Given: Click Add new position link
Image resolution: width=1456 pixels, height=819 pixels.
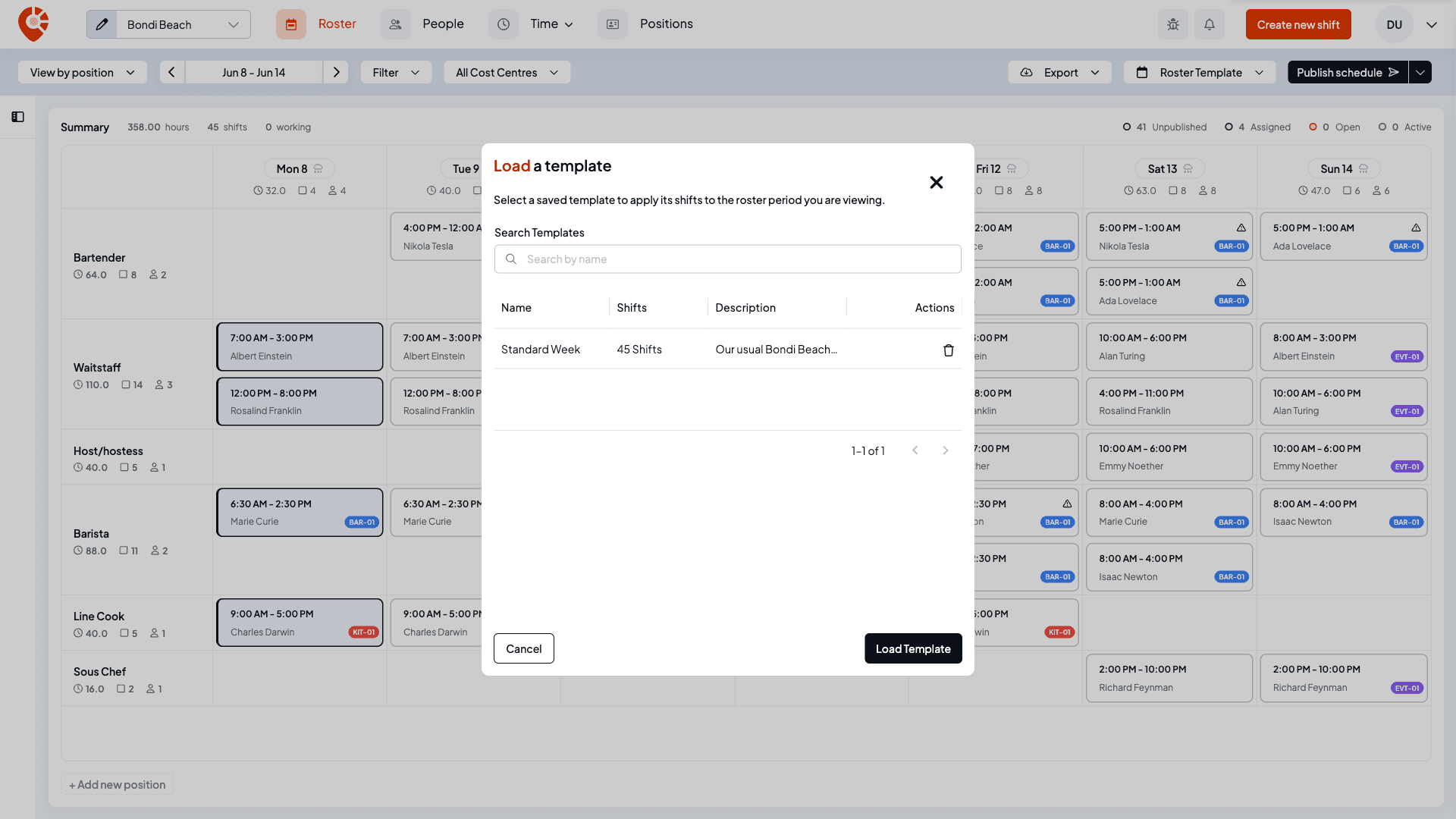Looking at the screenshot, I should 117,784.
